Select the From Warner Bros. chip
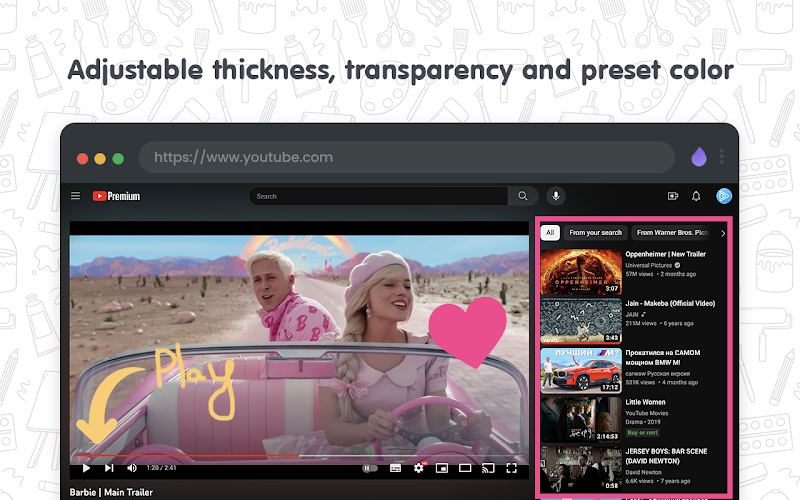This screenshot has height=500, width=800. (x=672, y=233)
